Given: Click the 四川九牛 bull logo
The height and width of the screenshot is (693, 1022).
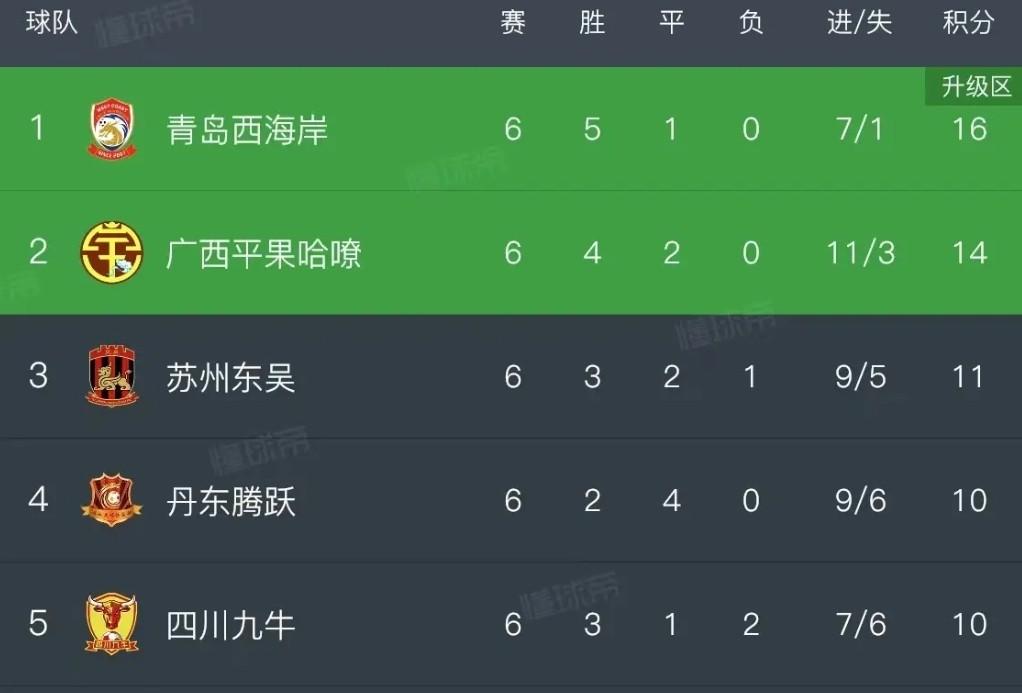Looking at the screenshot, I should (111, 624).
